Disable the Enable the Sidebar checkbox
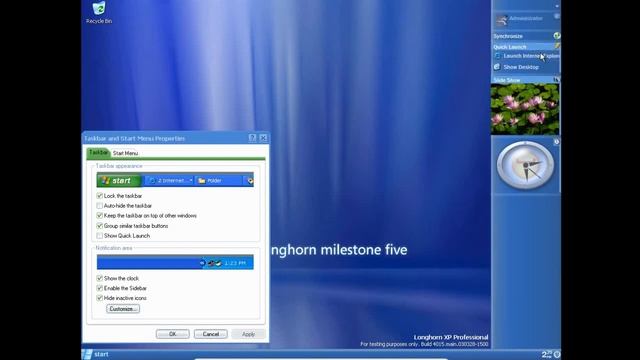The image size is (640, 360). (x=99, y=288)
